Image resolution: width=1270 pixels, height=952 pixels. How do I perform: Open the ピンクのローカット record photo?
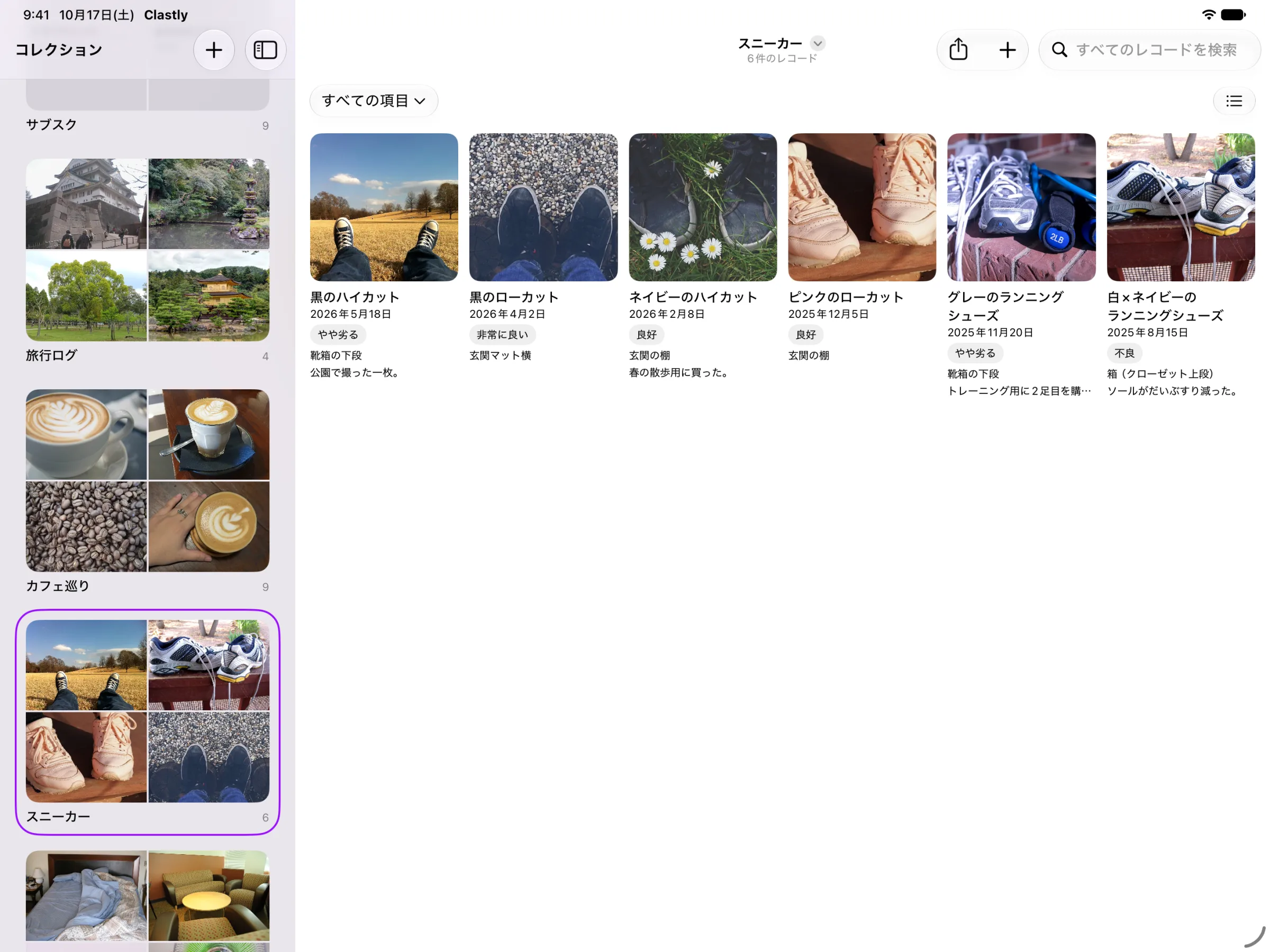[862, 207]
